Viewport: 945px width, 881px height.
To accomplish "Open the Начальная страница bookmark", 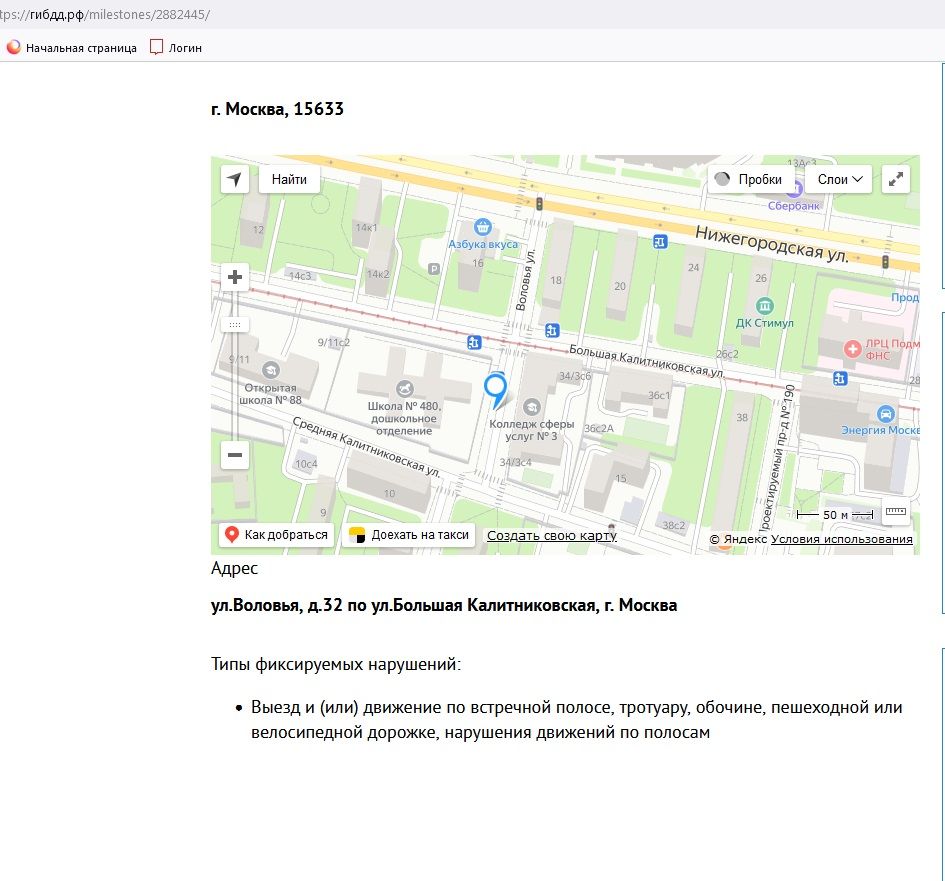I will (x=72, y=47).
